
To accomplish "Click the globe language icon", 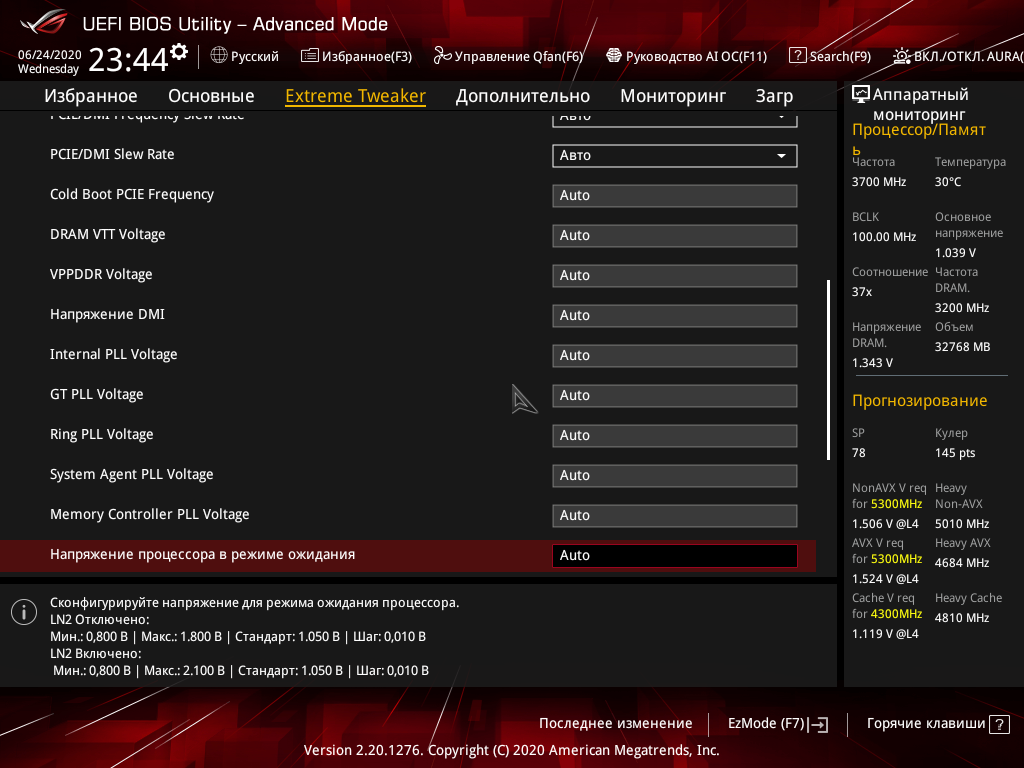I will tap(219, 56).
